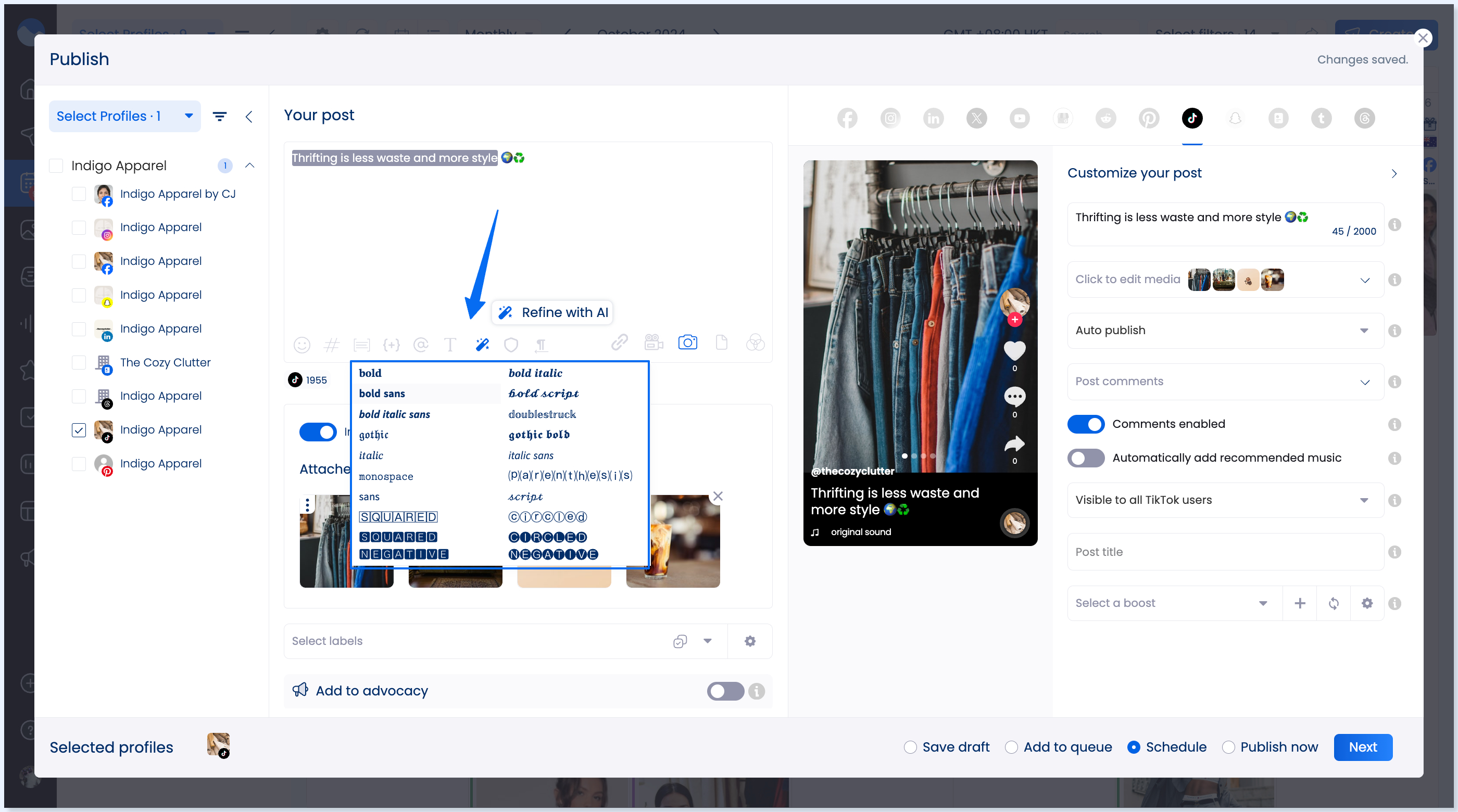The image size is (1458, 812).
Task: Switch to the Facebook preview tab
Action: [847, 118]
